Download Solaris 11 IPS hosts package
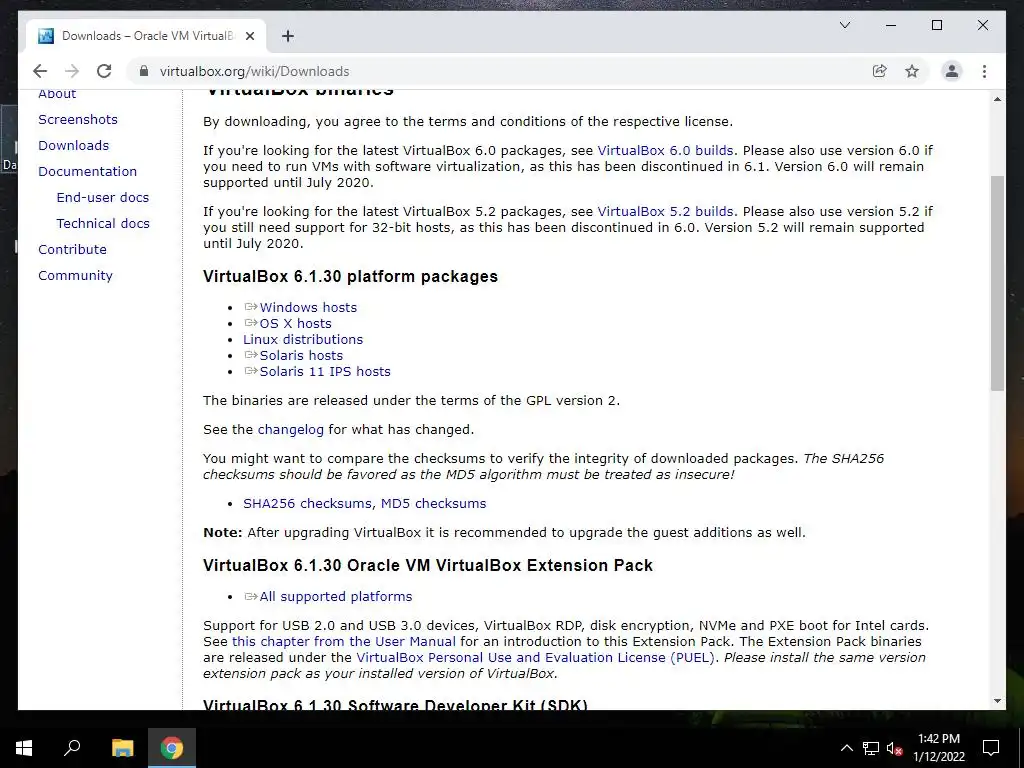The height and width of the screenshot is (768, 1024). 325,372
